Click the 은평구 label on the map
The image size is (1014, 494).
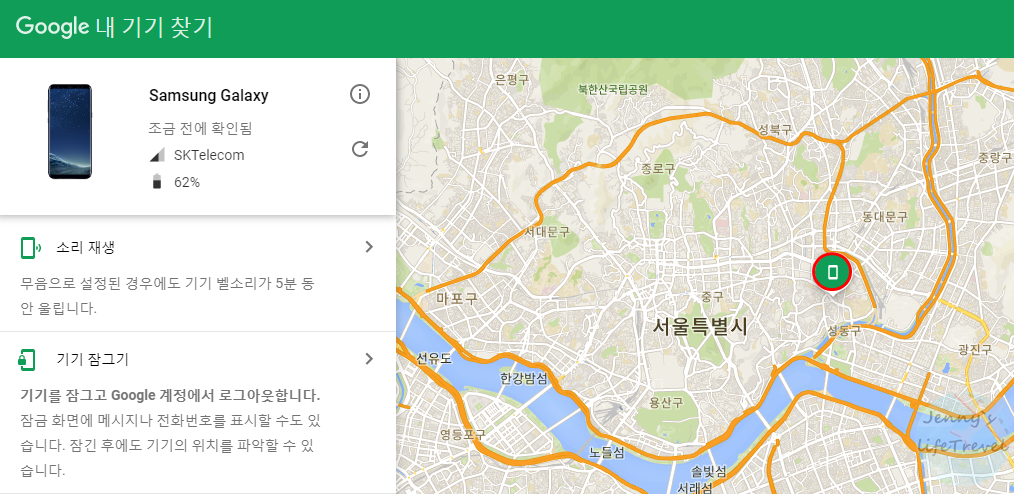tap(512, 80)
